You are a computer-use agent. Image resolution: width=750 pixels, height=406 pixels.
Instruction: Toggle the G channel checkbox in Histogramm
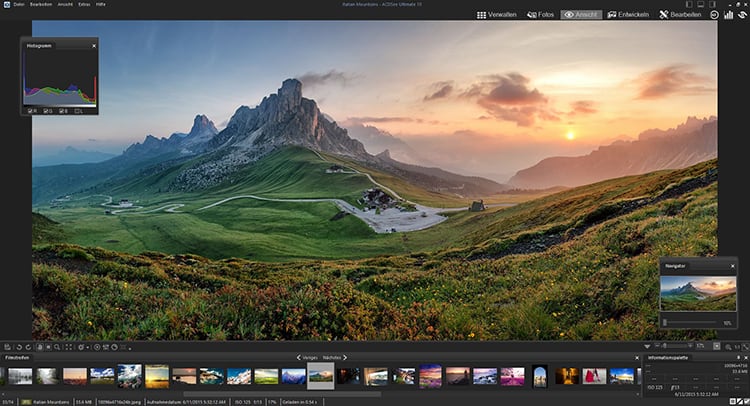47,110
